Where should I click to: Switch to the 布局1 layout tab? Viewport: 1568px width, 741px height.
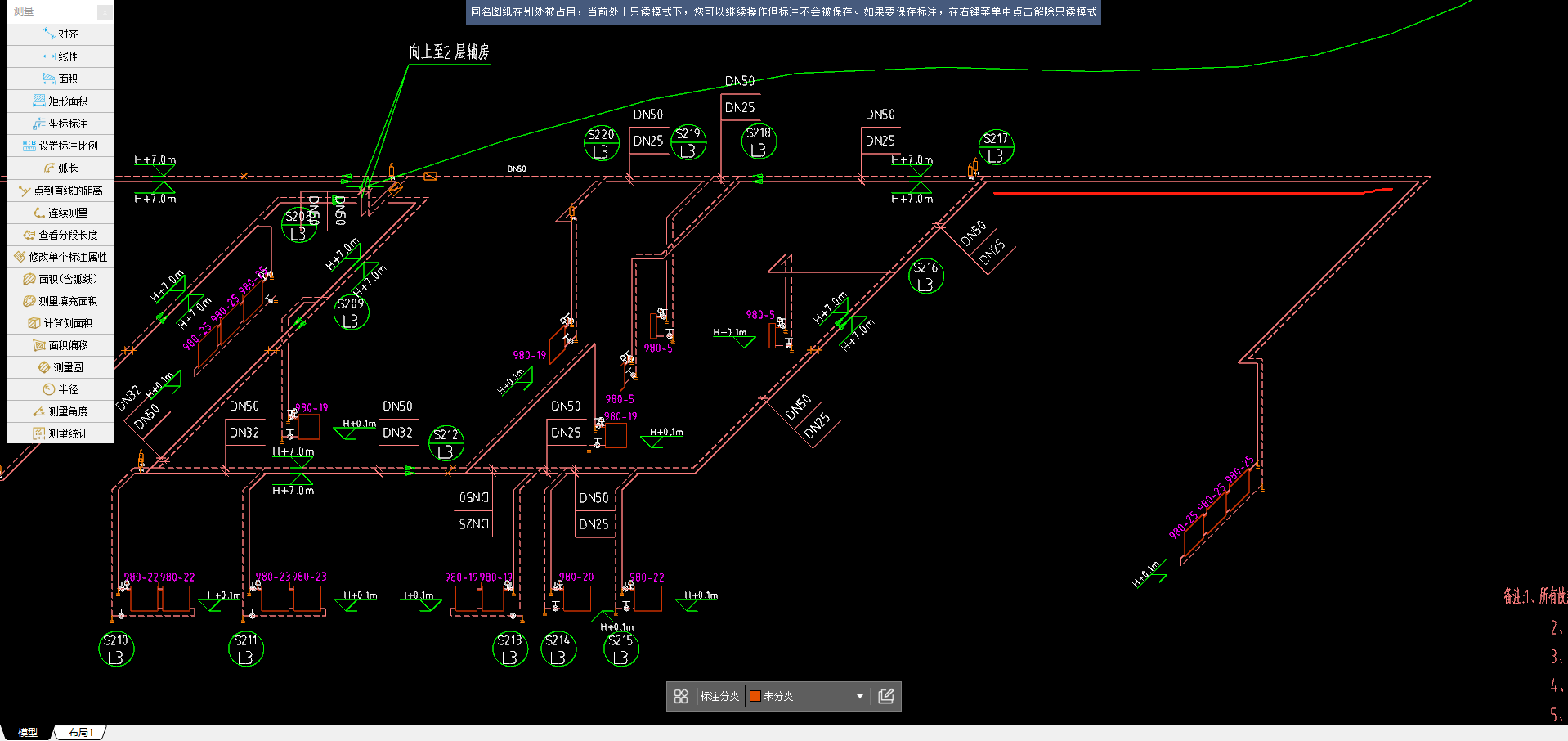pyautogui.click(x=81, y=733)
